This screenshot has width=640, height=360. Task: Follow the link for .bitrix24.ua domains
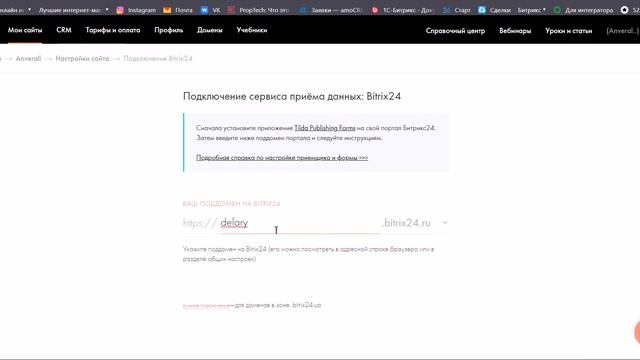206,305
